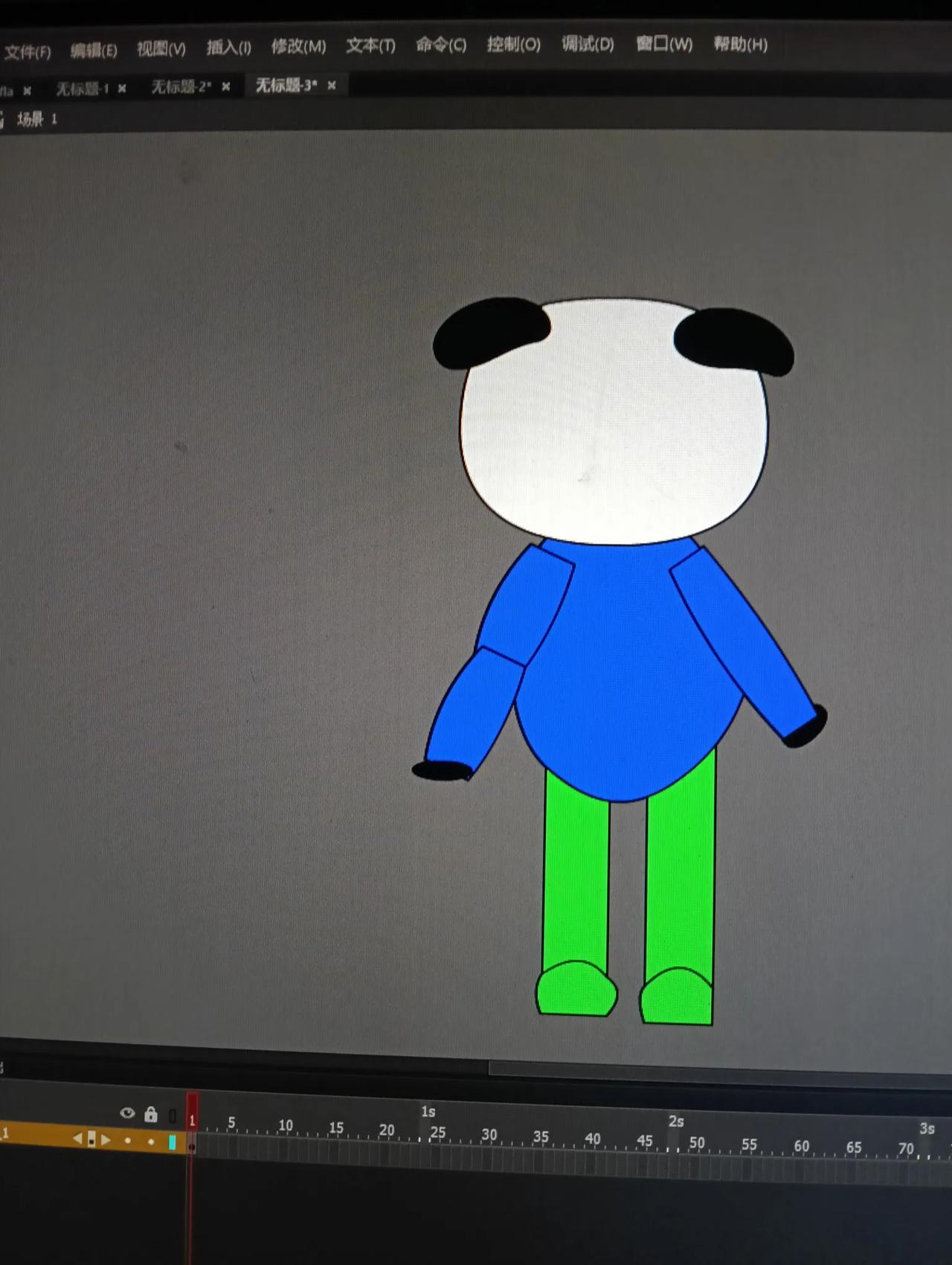This screenshot has height=1265, width=952.
Task: Open the 命令(C) menu
Action: point(441,45)
